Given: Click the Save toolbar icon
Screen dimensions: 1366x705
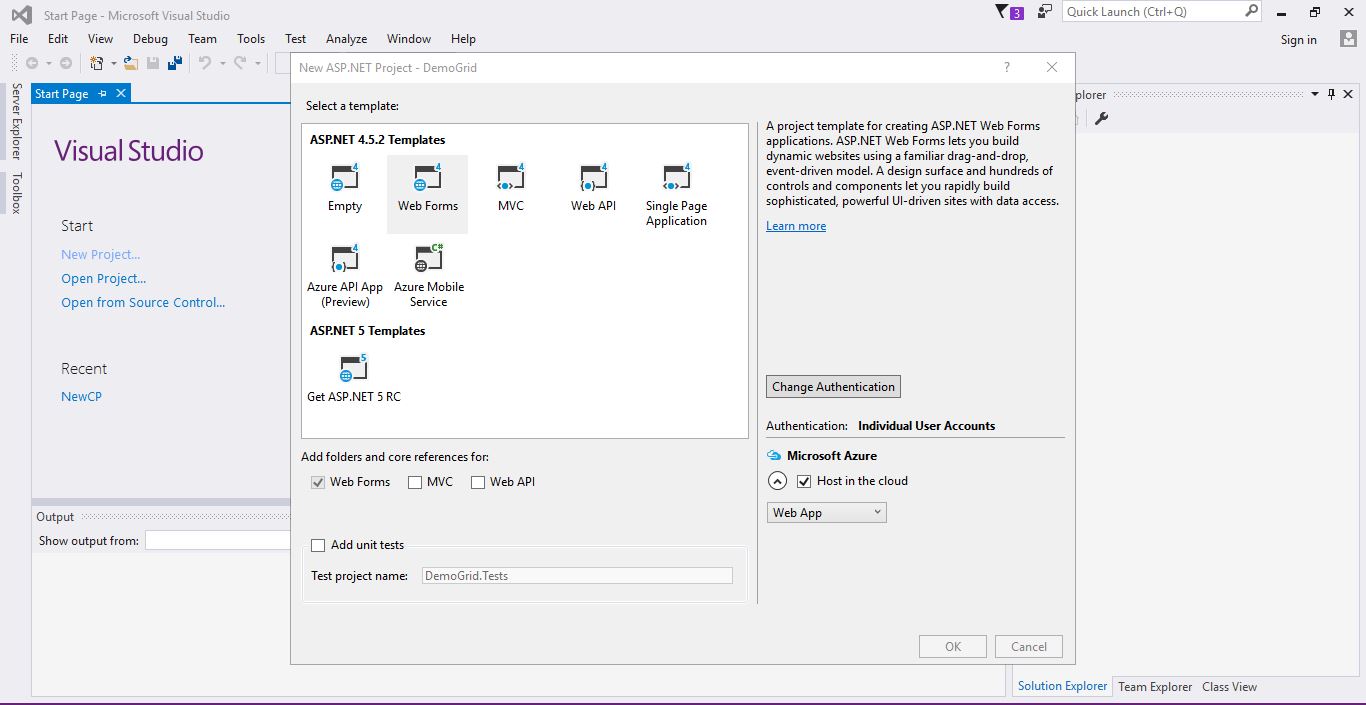Looking at the screenshot, I should coord(153,63).
